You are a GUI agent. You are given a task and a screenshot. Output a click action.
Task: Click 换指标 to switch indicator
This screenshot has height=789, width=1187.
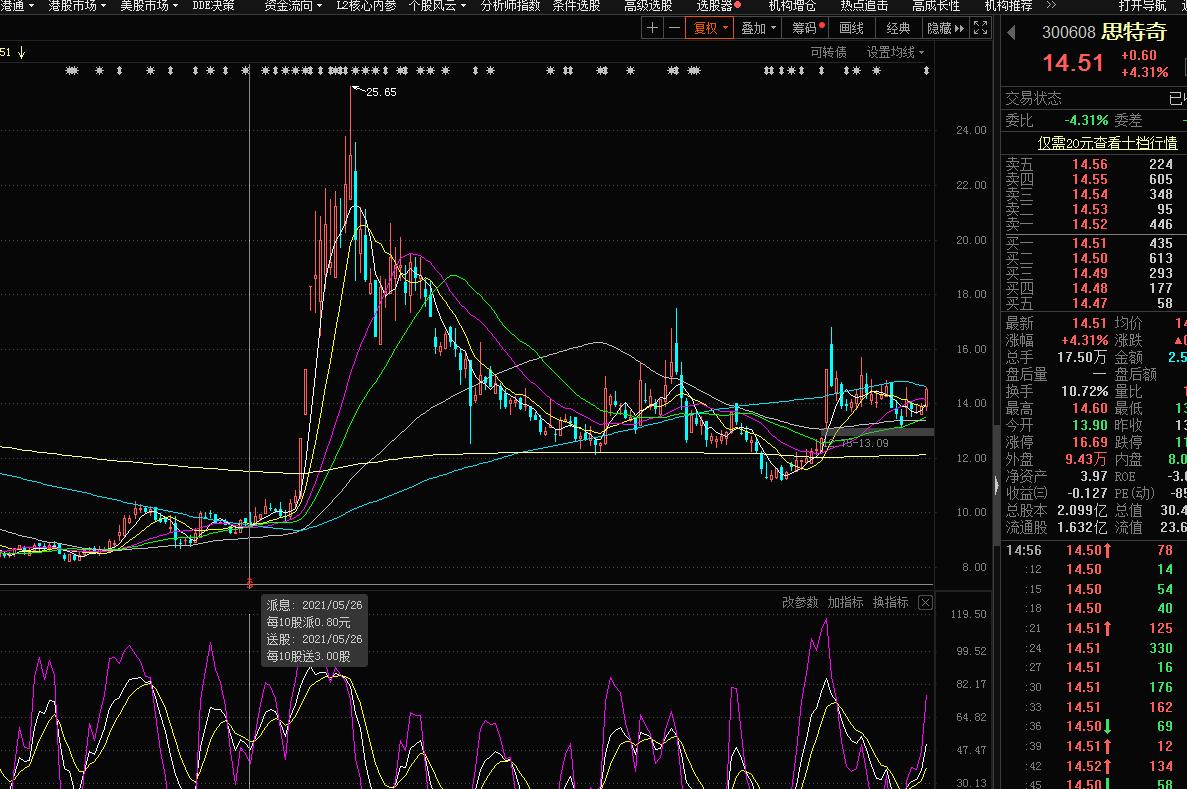click(x=890, y=602)
